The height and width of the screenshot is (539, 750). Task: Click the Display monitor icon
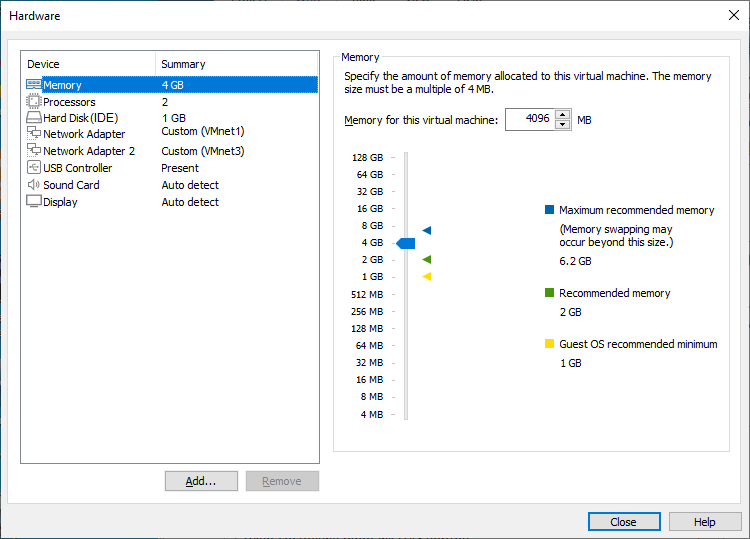[34, 202]
